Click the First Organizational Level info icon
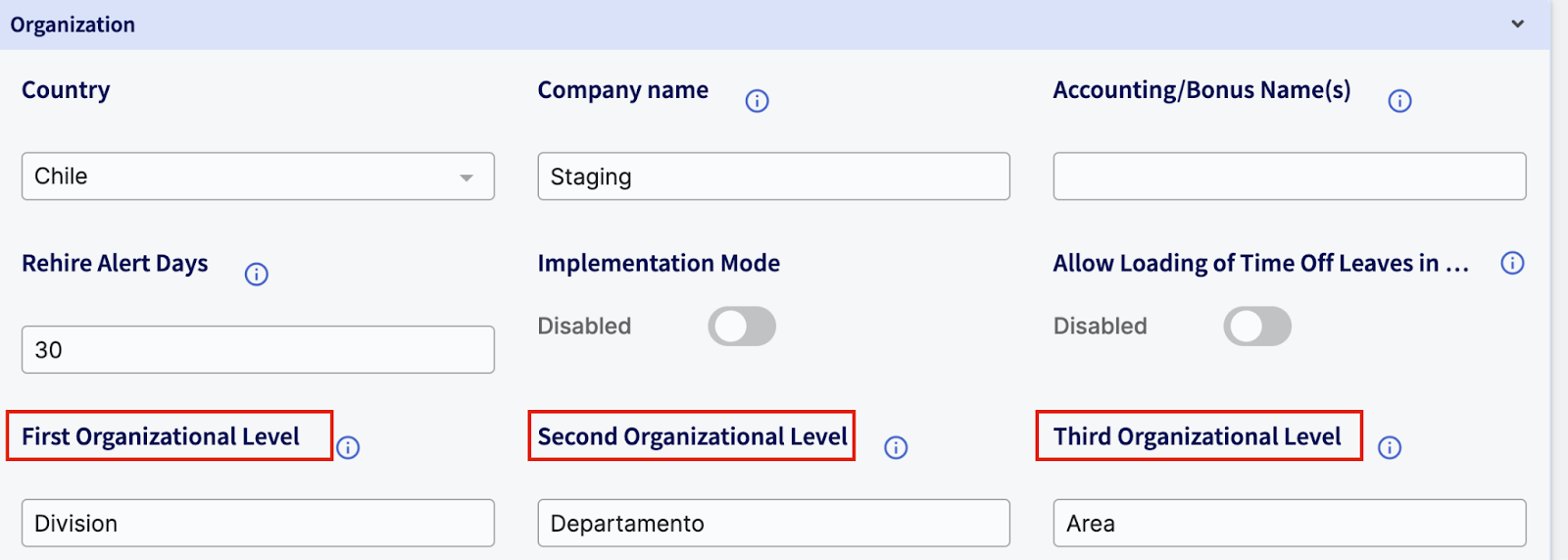The width and height of the screenshot is (1568, 560). coord(348,448)
